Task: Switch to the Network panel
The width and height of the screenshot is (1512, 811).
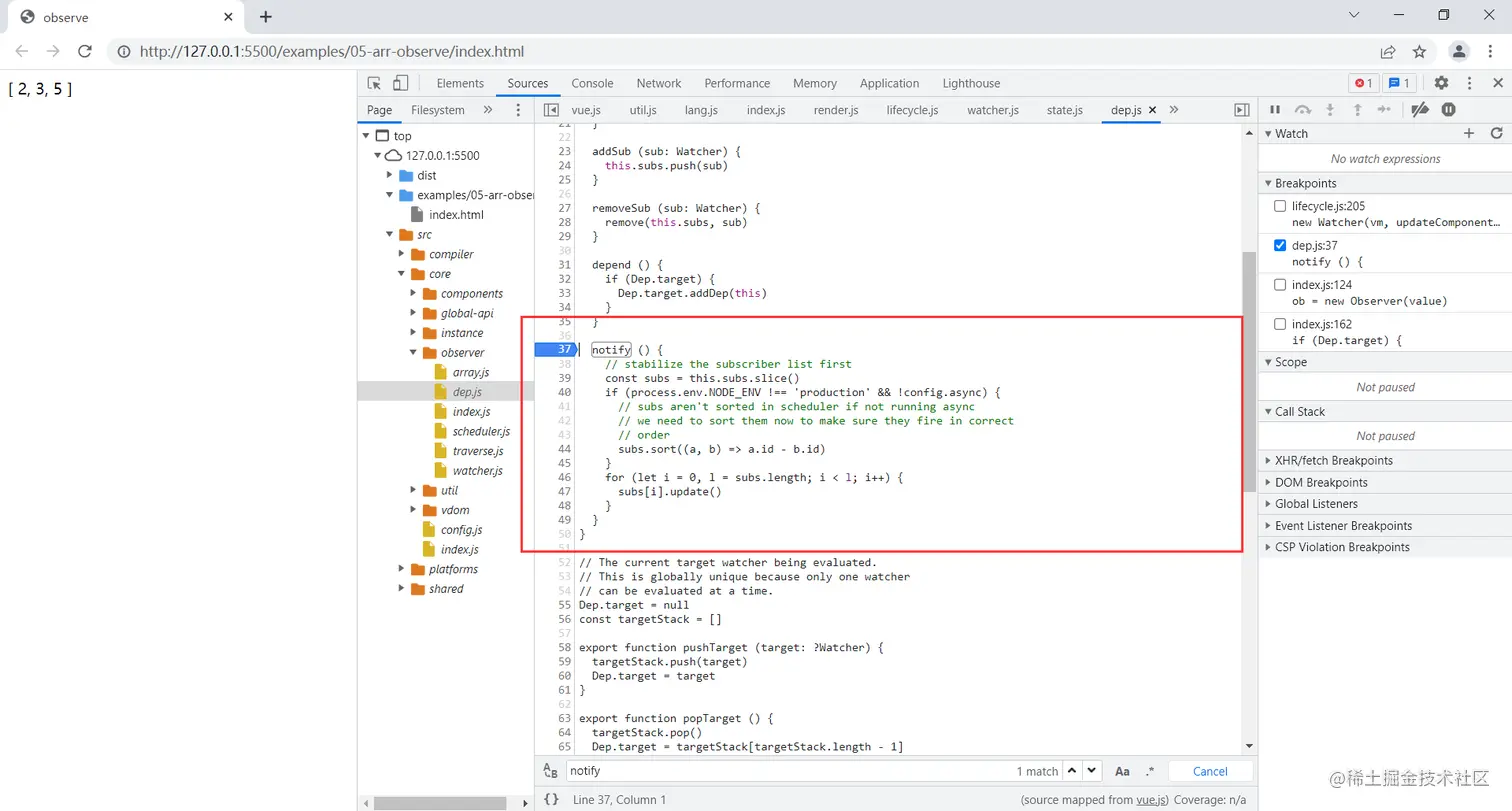Action: click(x=659, y=83)
